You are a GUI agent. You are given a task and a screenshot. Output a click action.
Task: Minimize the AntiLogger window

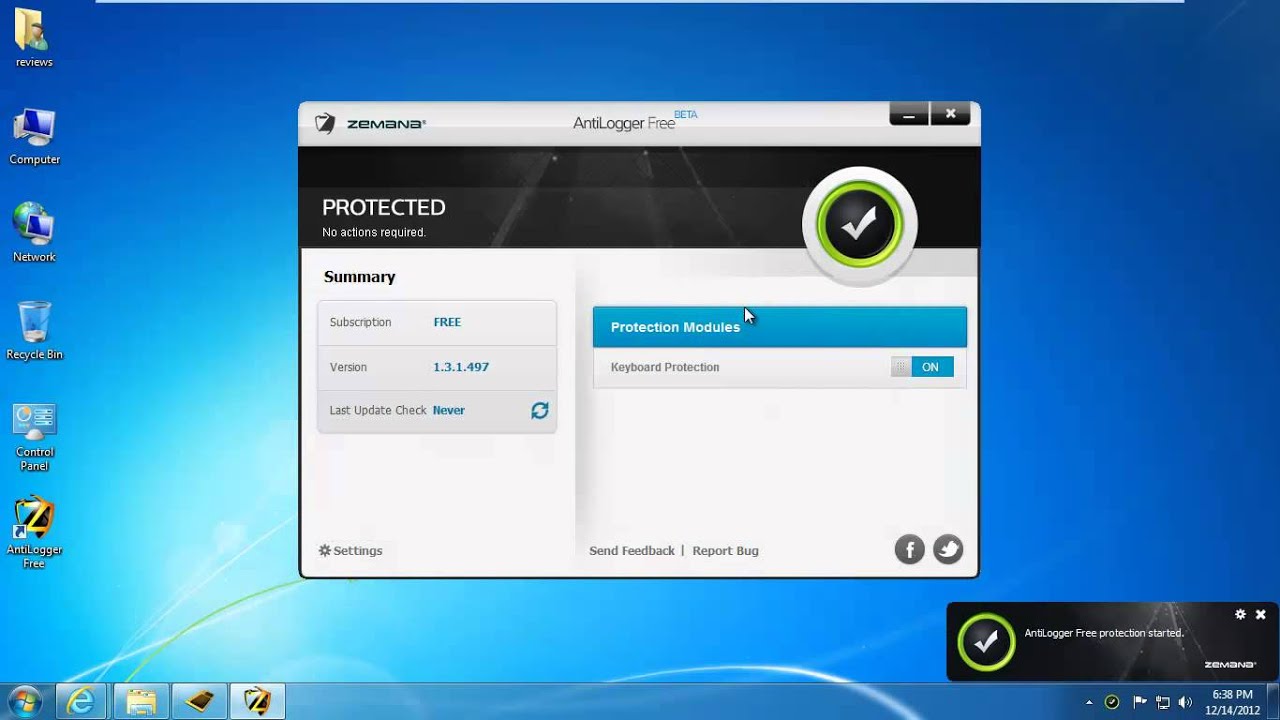click(x=909, y=114)
